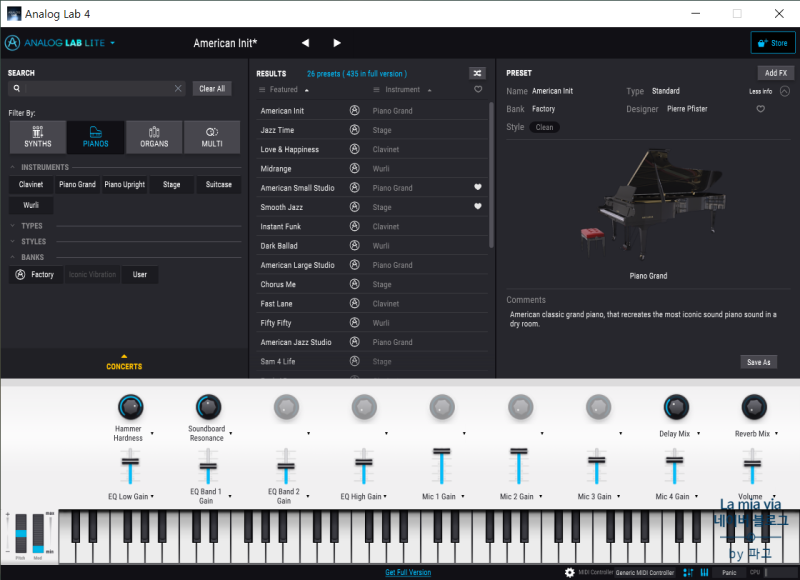The height and width of the screenshot is (580, 800).
Task: Filter results by favorites heart header
Action: pos(478,89)
